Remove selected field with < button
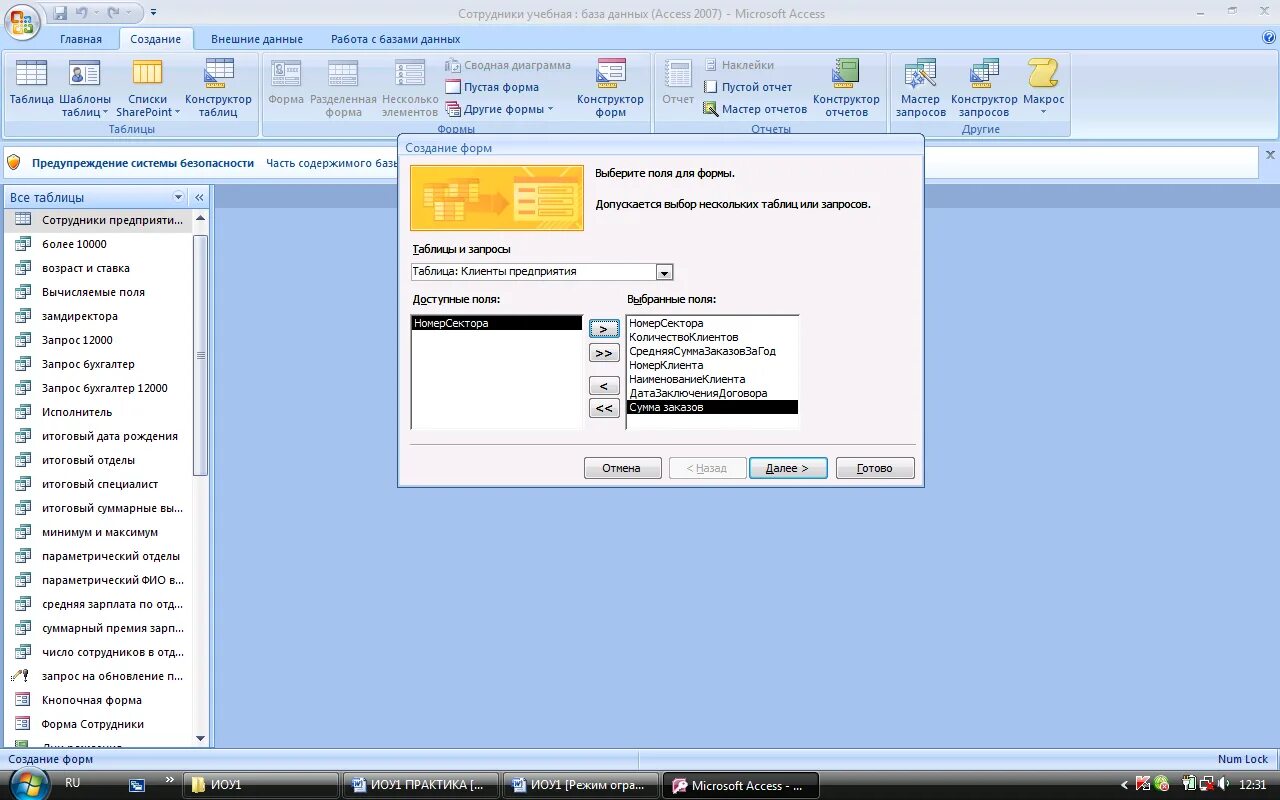 (603, 385)
